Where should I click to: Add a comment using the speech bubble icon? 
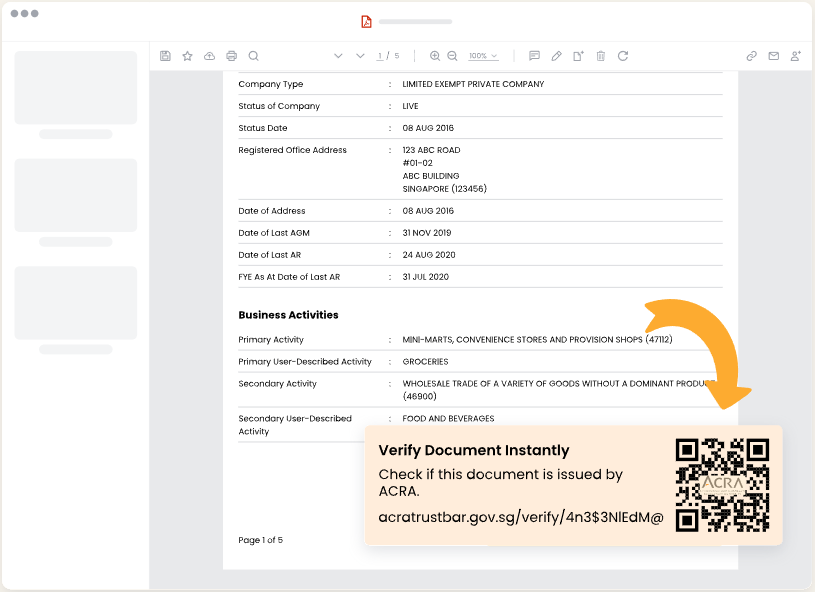tap(534, 56)
